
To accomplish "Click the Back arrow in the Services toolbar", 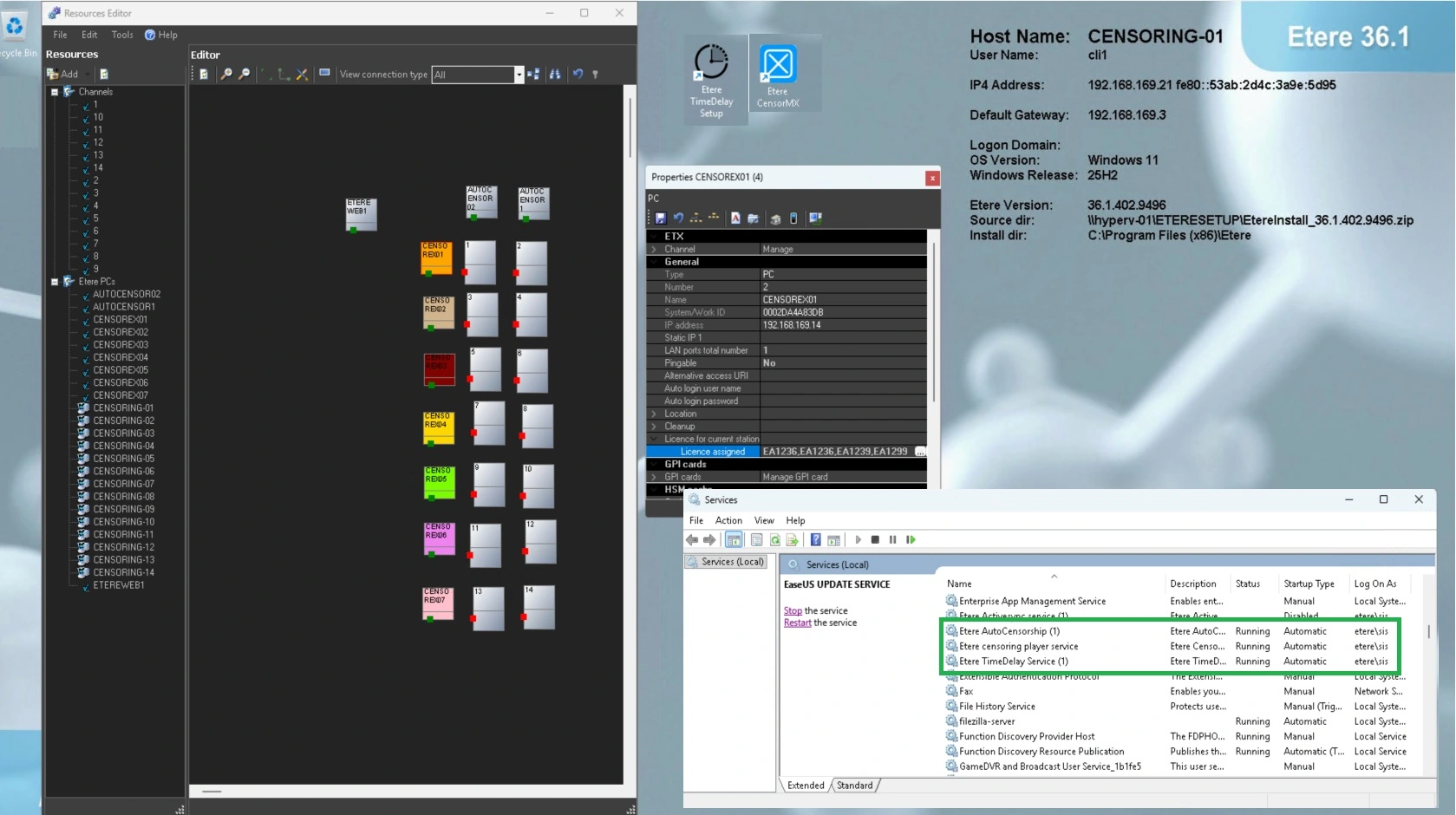I will [692, 540].
